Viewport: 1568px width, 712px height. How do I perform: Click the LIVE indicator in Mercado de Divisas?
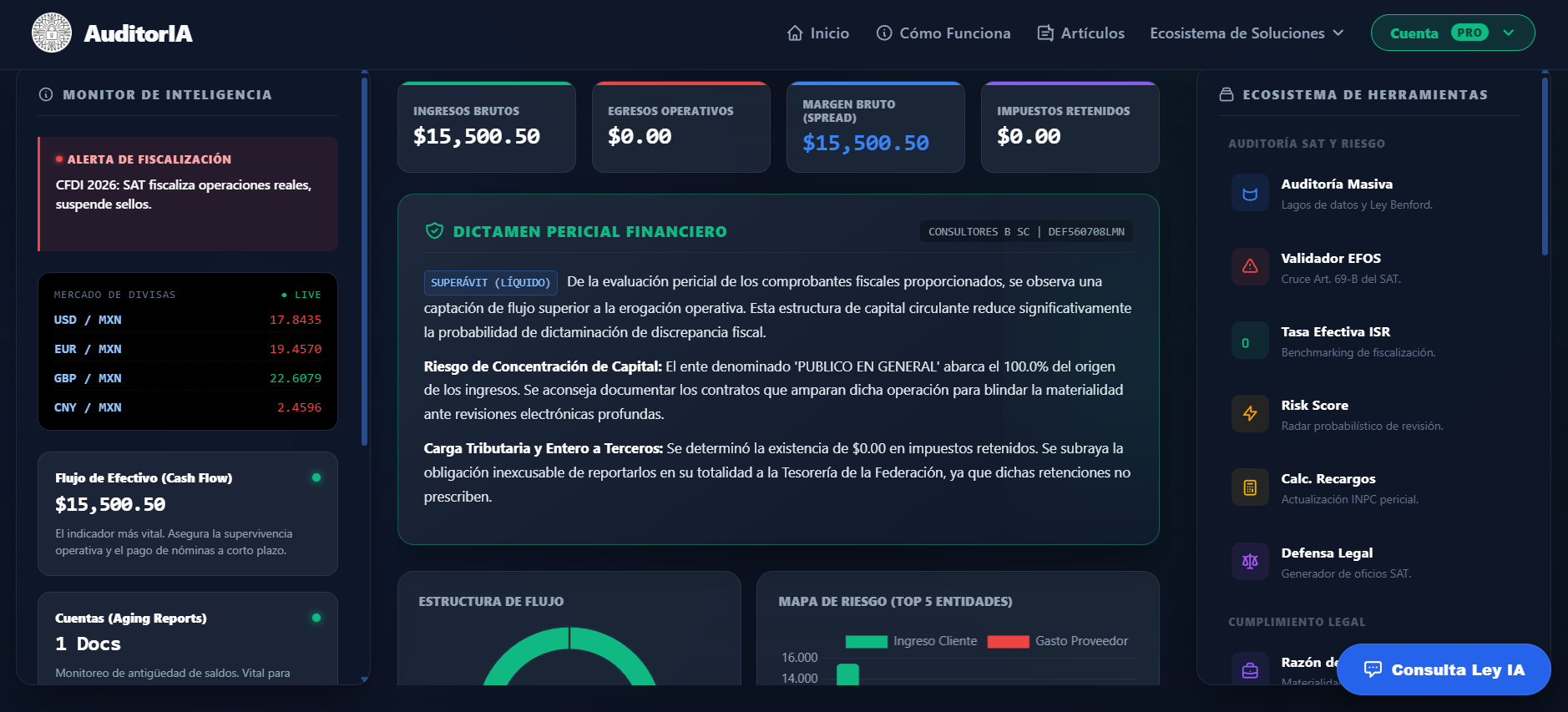(x=301, y=295)
